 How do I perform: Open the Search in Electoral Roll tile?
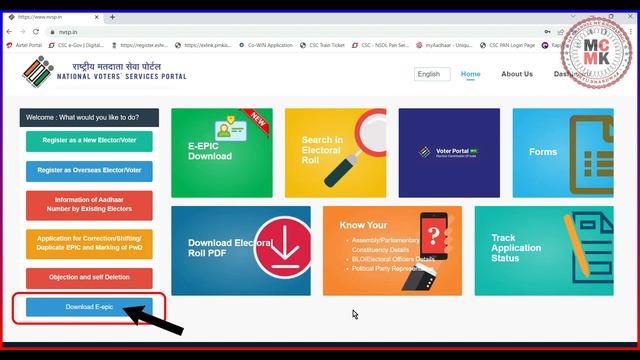[x=336, y=153]
